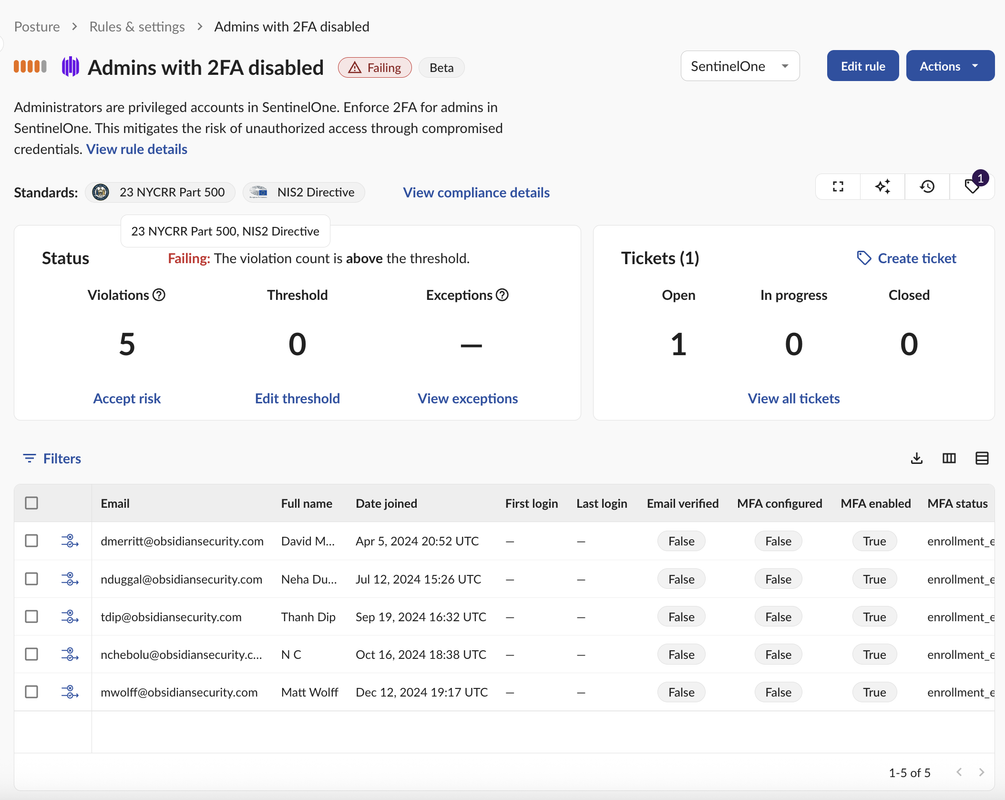Open entity graph icon for mwolff row
This screenshot has height=800, width=1005.
click(x=69, y=692)
